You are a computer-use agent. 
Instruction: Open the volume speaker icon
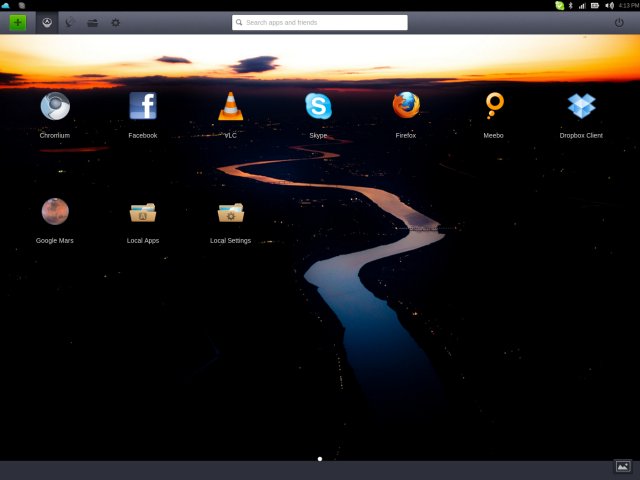click(x=609, y=5)
